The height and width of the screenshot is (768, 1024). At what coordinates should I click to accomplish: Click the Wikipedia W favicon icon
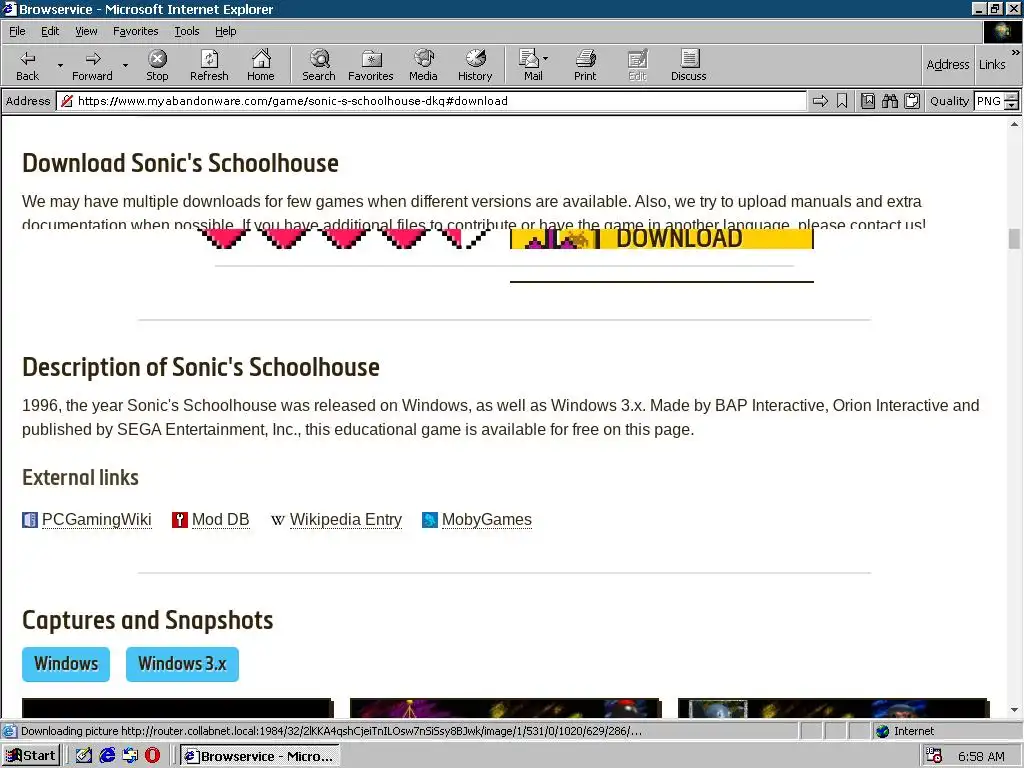coord(278,520)
